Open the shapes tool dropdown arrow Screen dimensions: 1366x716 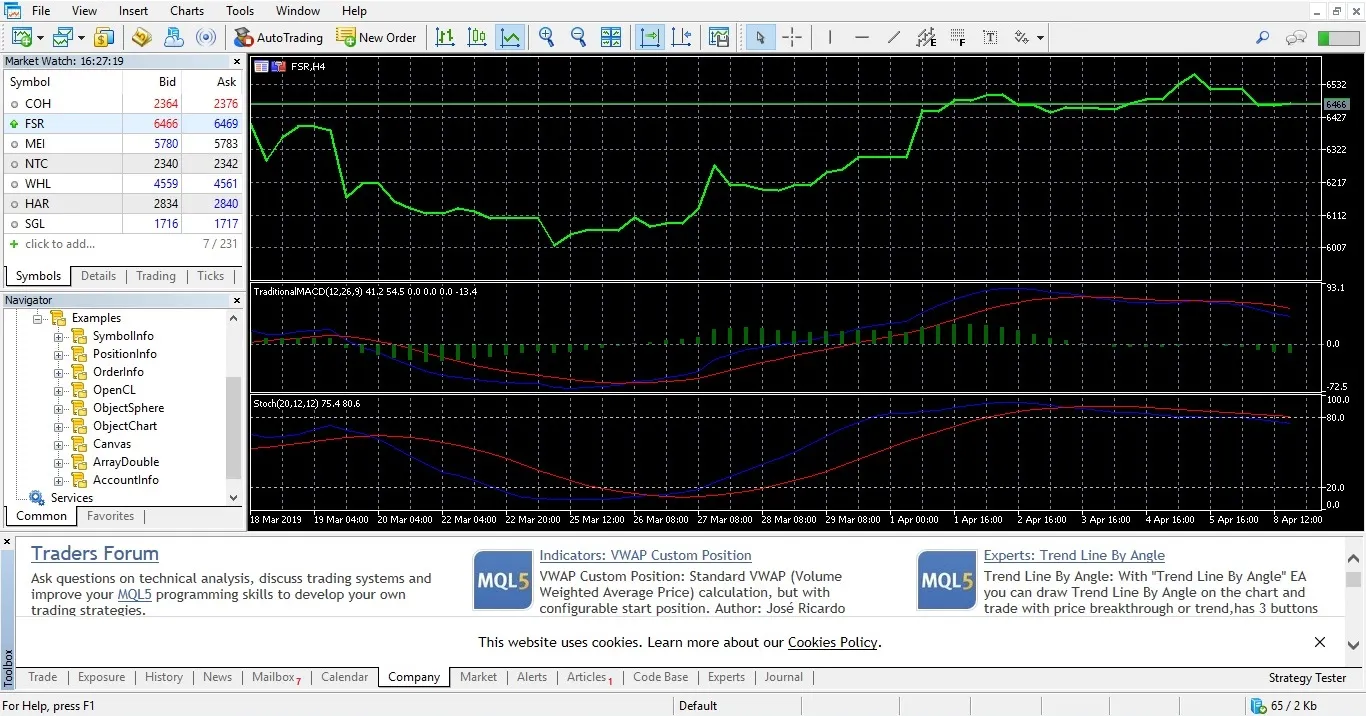click(1040, 38)
